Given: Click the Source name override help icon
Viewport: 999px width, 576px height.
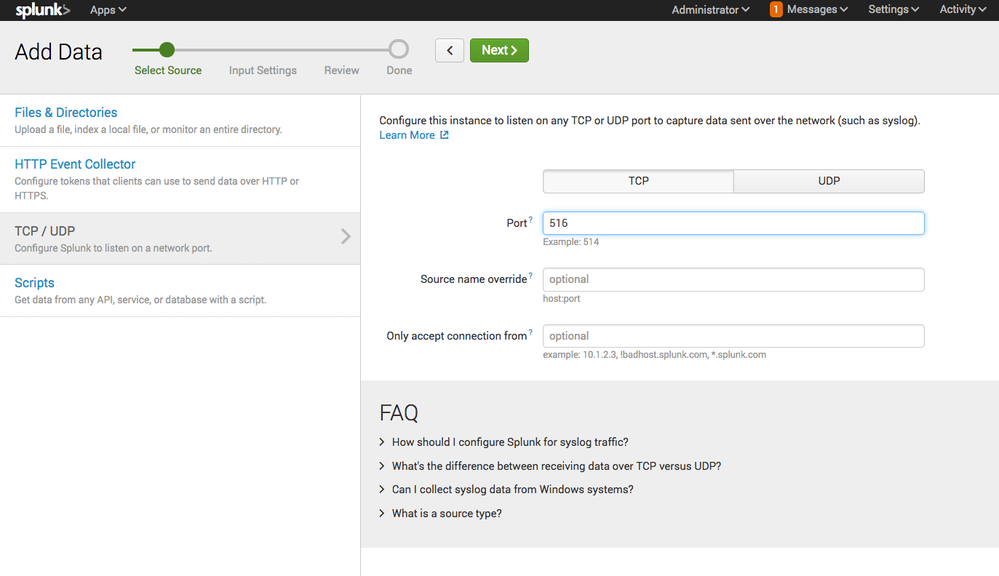Looking at the screenshot, I should (531, 274).
